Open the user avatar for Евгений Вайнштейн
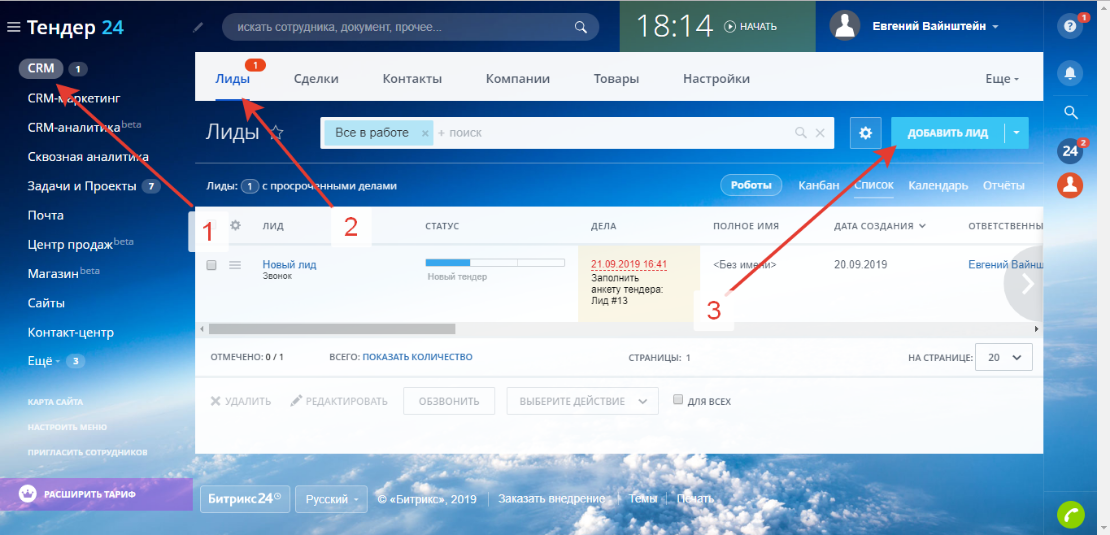The width and height of the screenshot is (1110, 535). coord(845,26)
